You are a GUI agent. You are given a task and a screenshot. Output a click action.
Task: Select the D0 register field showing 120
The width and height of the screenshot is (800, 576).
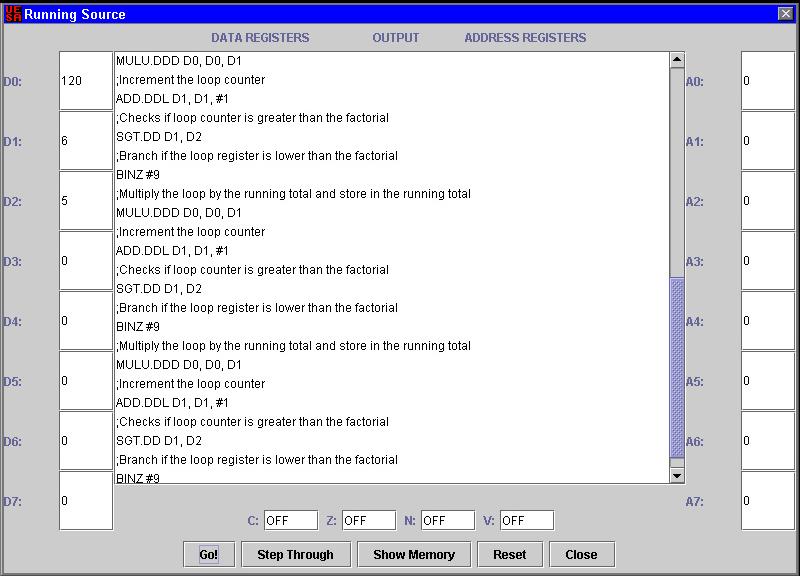[86, 81]
